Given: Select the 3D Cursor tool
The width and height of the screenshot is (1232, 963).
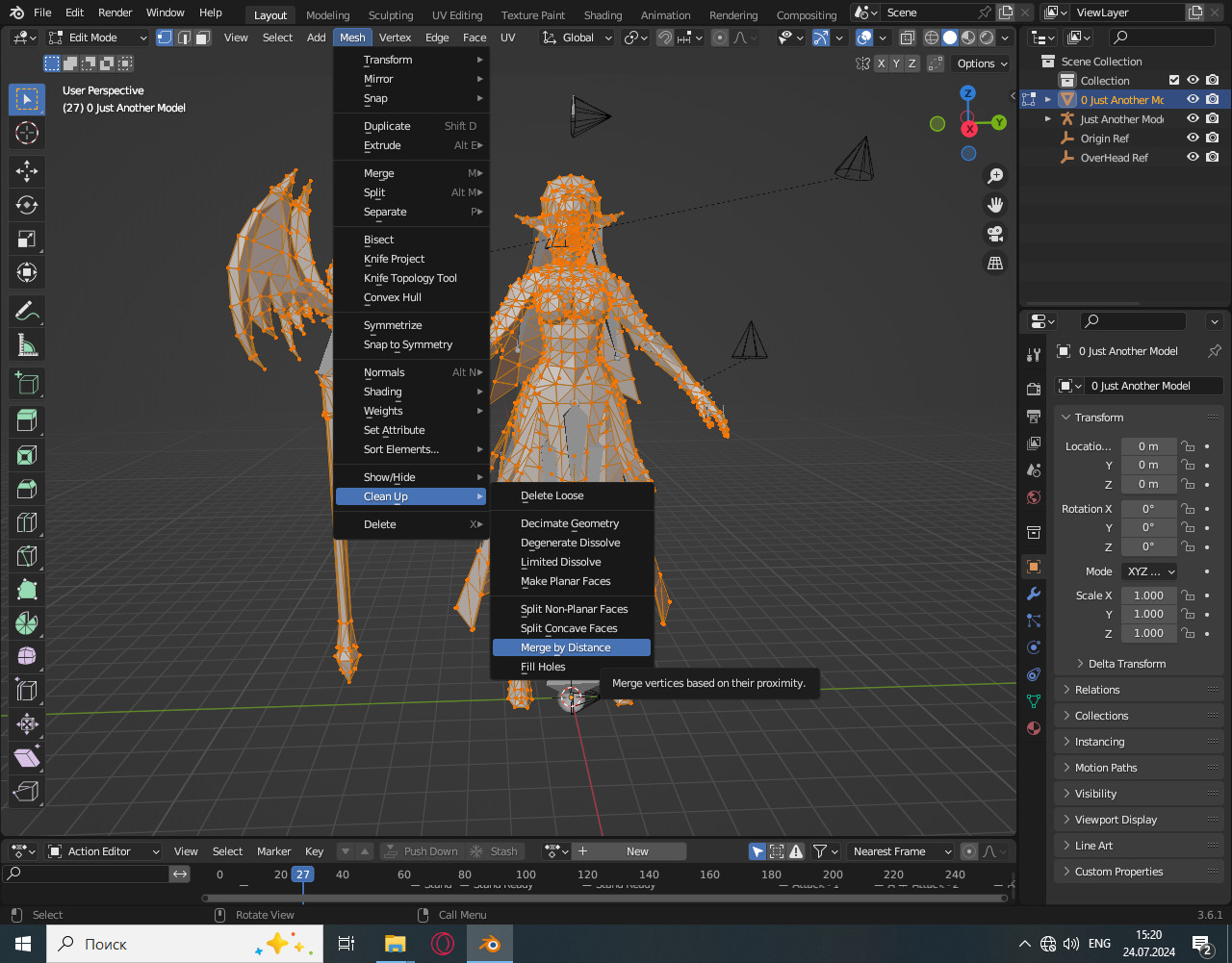Looking at the screenshot, I should point(27,133).
